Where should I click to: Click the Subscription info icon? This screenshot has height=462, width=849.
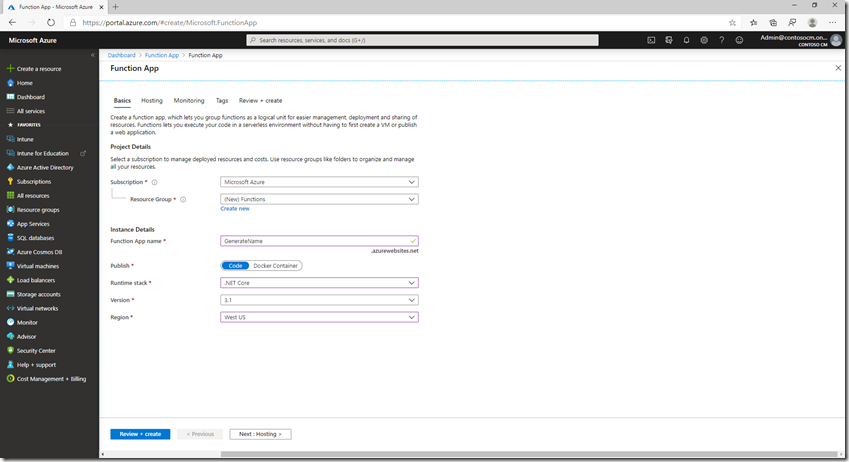point(154,183)
